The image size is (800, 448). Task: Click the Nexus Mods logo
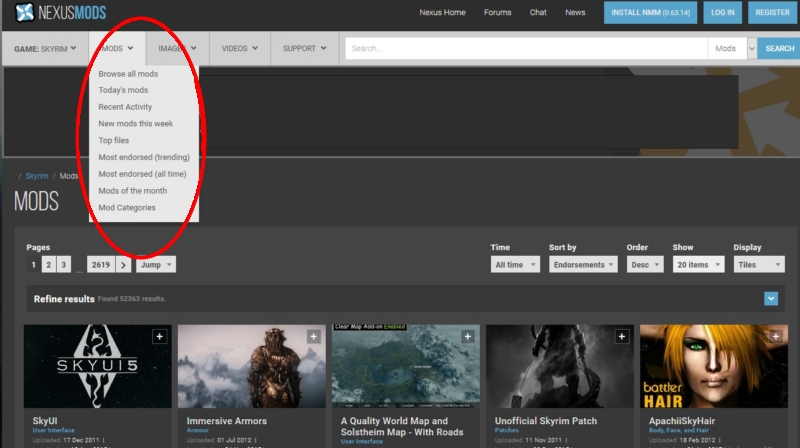click(x=60, y=12)
